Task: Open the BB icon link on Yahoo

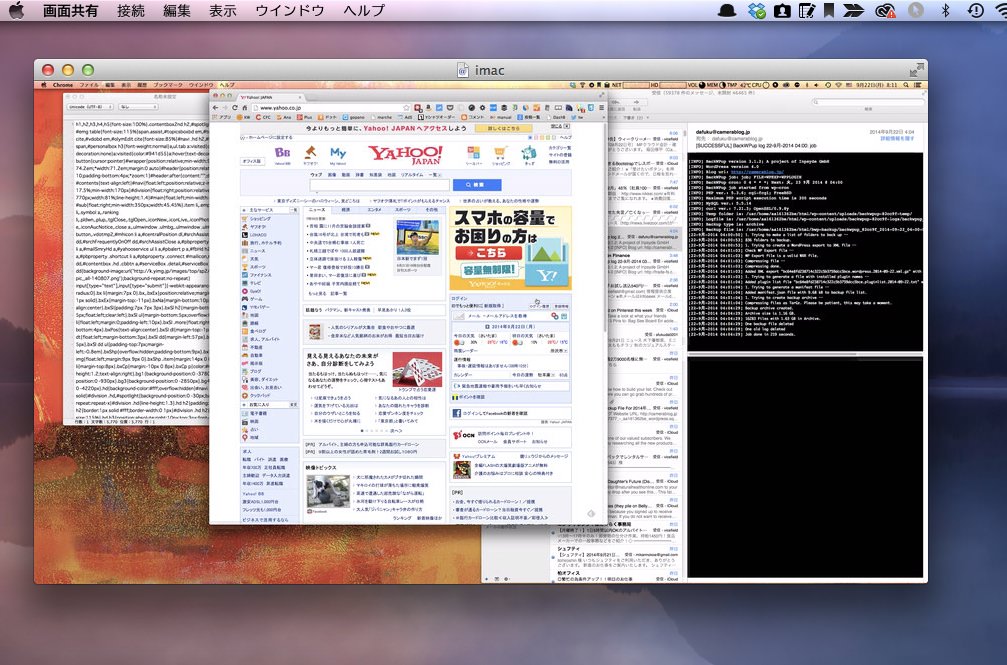Action: (283, 154)
